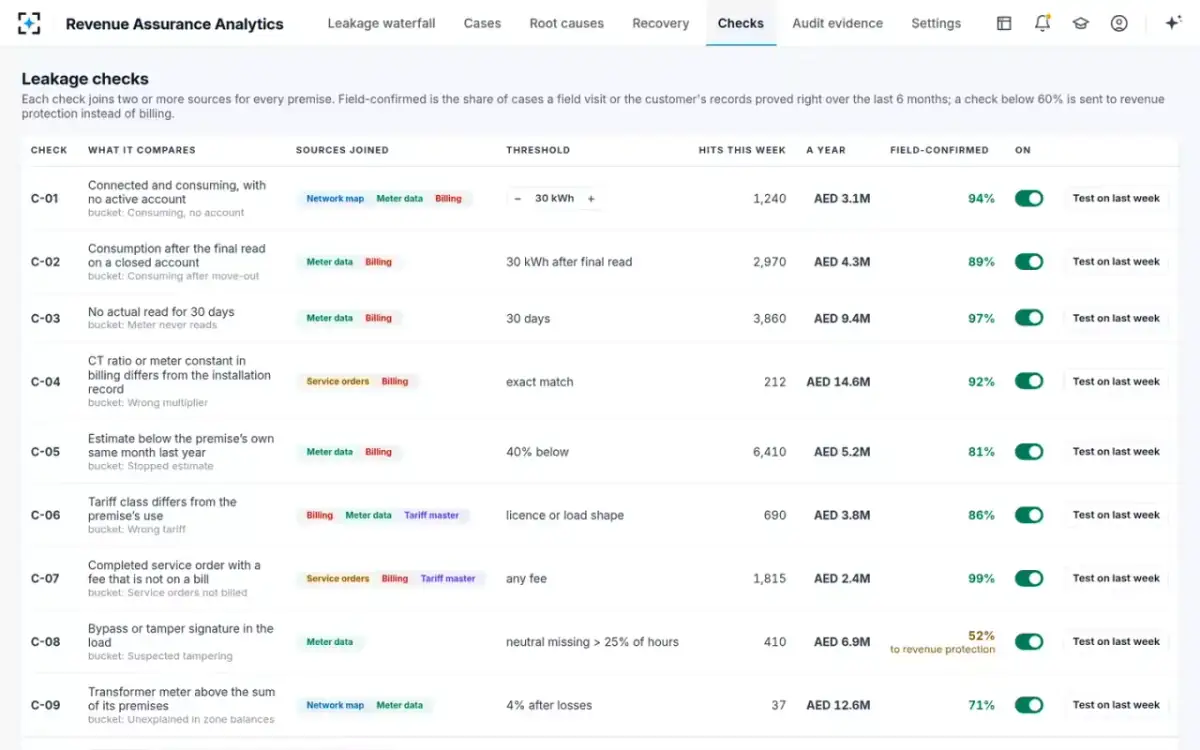Test check C-09 on last week
The width and height of the screenshot is (1200, 750).
(1116, 704)
